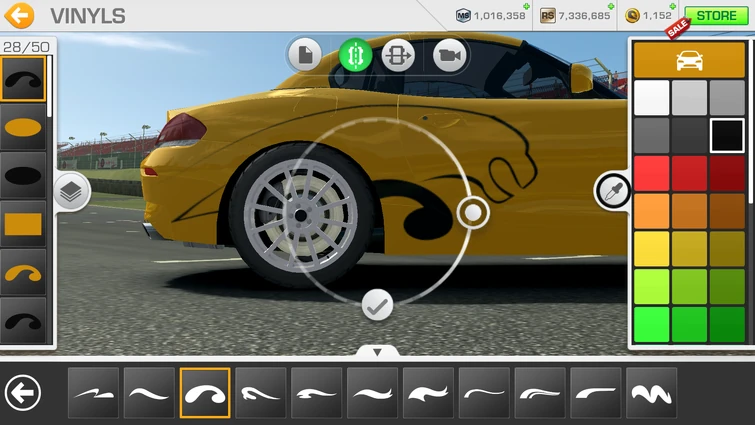755x425 pixels.
Task: Add more R$ currency with plus icon
Action: [x=611, y=6]
